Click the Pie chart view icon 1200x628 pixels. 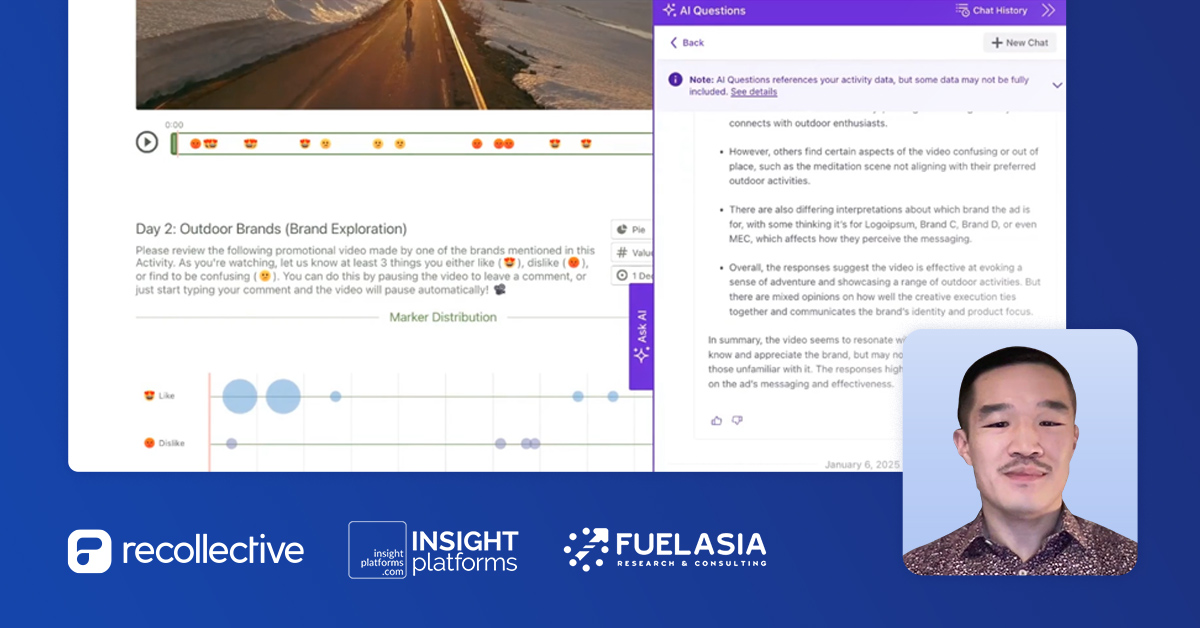tap(622, 228)
